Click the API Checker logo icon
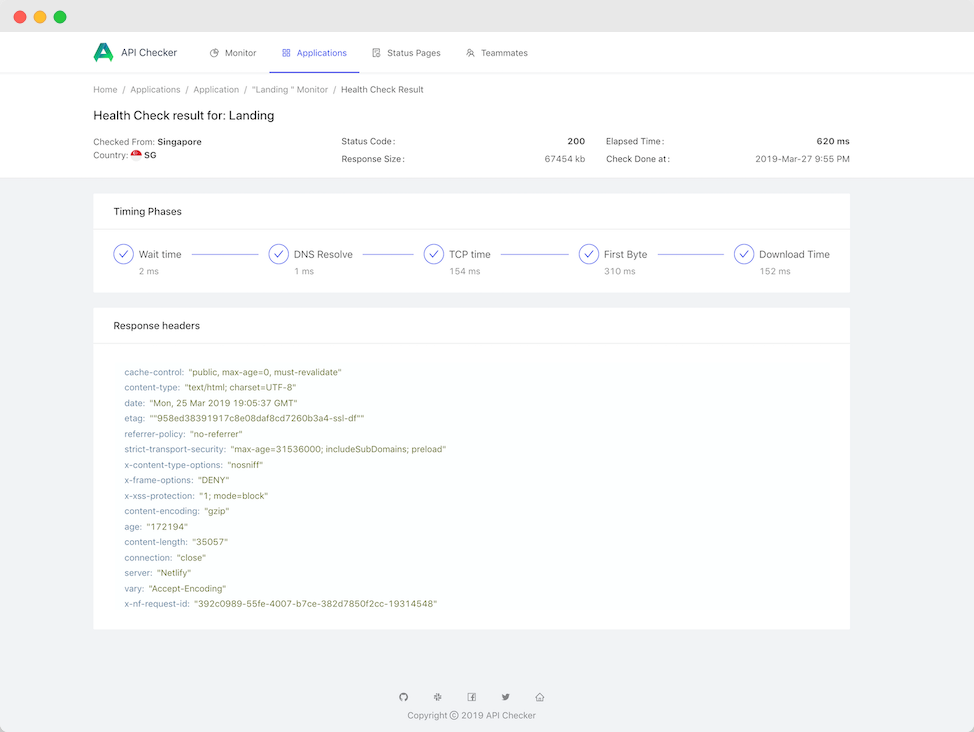 pos(103,53)
